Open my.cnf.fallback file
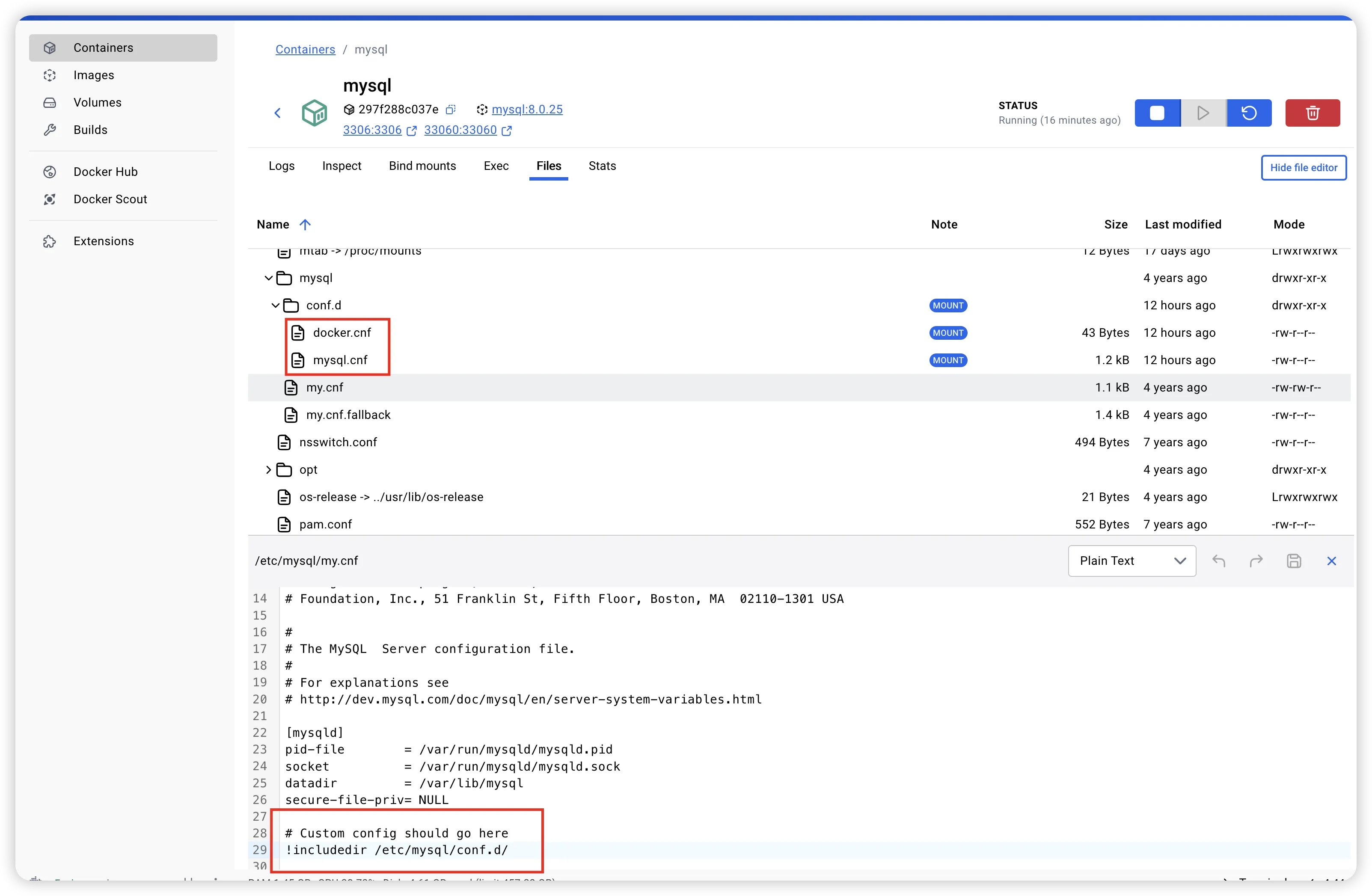Viewport: 1372px width, 896px height. pos(348,415)
